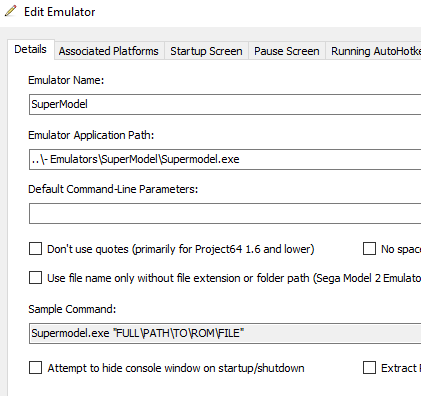This screenshot has width=421, height=396.
Task: Open the Startup Screen tab
Action: pos(206,51)
